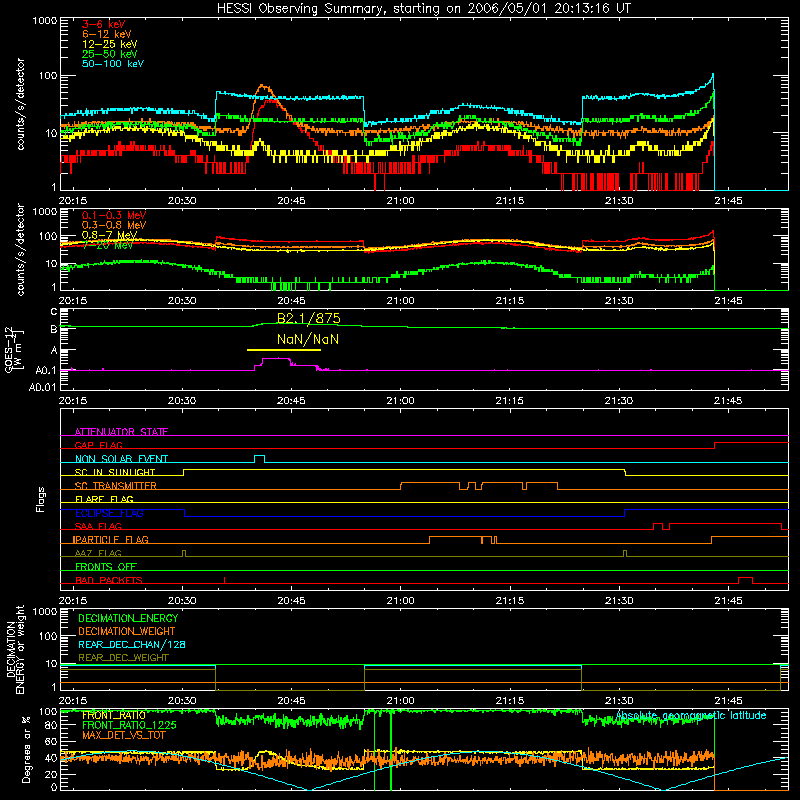Select the ECLIPSE_FLAG label
Image resolution: width=800 pixels, height=800 pixels.
tap(109, 513)
